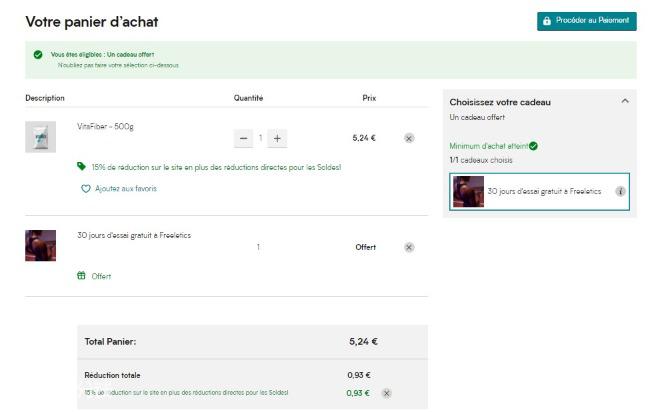The image size is (648, 412).
Task: Click the green eligibility checkmark icon
Action: coord(38,55)
